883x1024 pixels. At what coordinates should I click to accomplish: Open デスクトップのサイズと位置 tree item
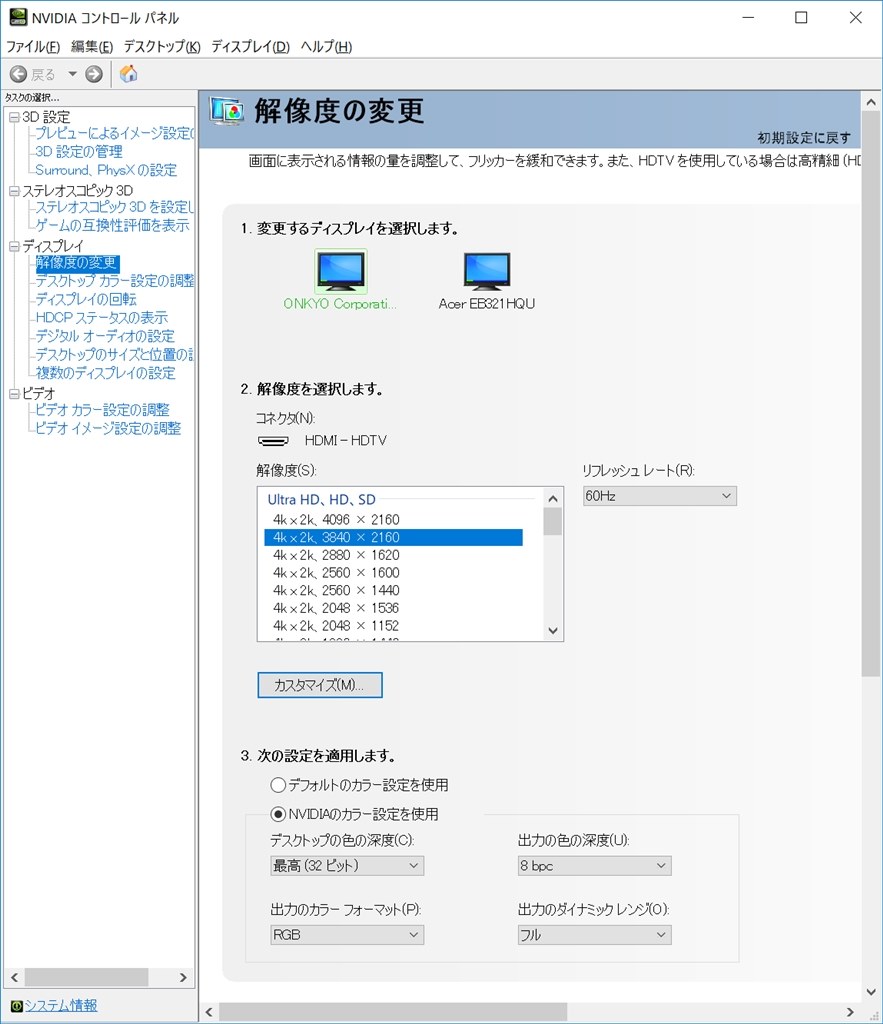[x=114, y=355]
